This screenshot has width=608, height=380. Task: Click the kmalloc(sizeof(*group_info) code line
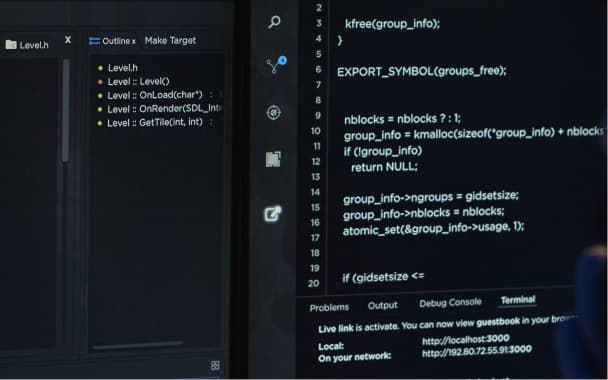[x=473, y=134]
